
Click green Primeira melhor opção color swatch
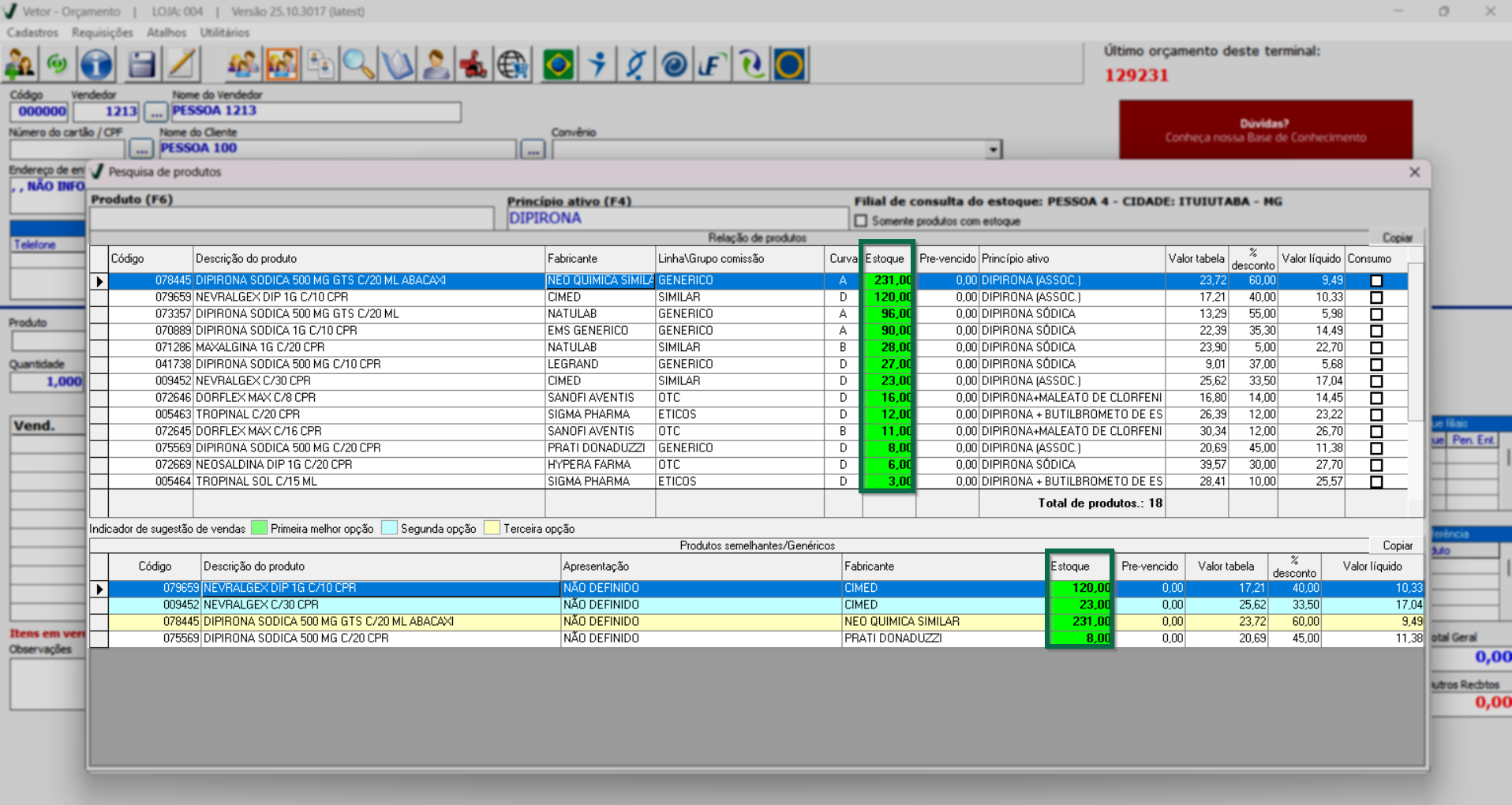[259, 528]
